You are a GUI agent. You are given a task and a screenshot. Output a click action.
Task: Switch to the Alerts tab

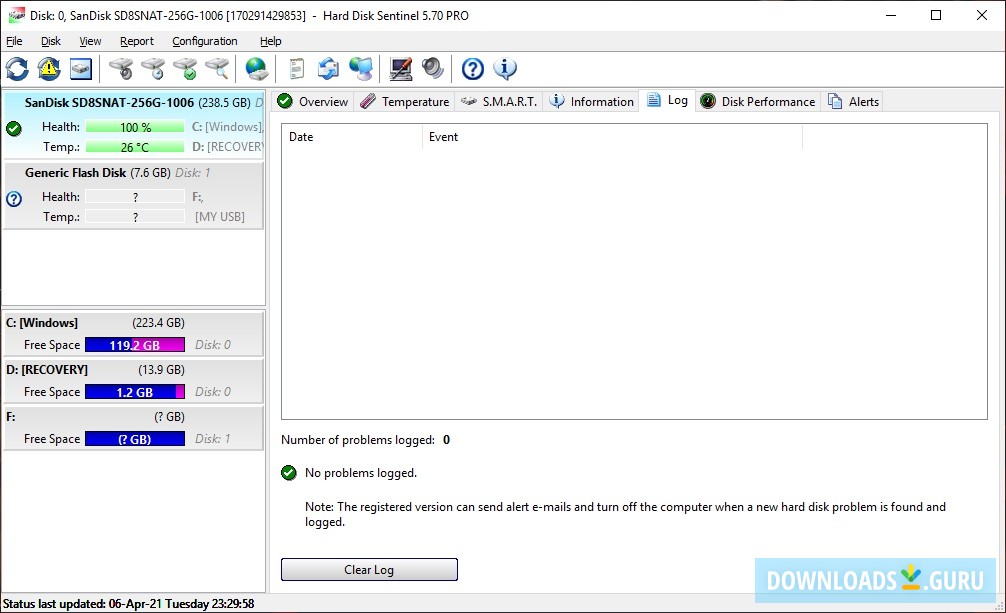click(853, 101)
